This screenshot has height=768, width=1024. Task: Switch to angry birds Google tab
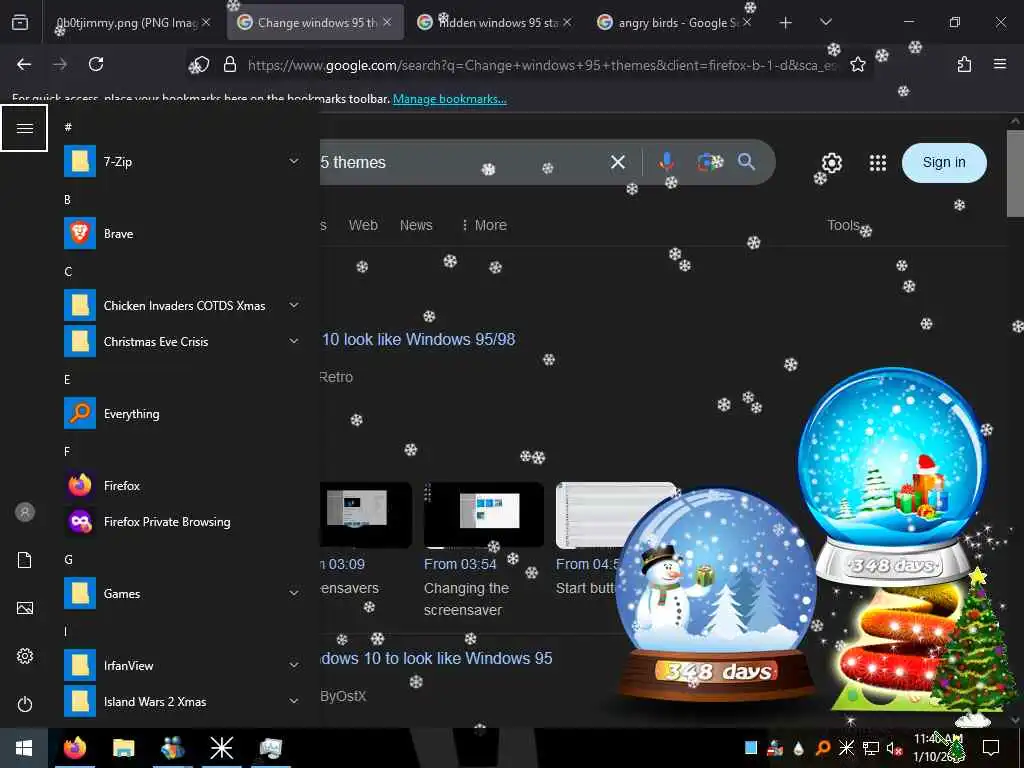click(676, 22)
